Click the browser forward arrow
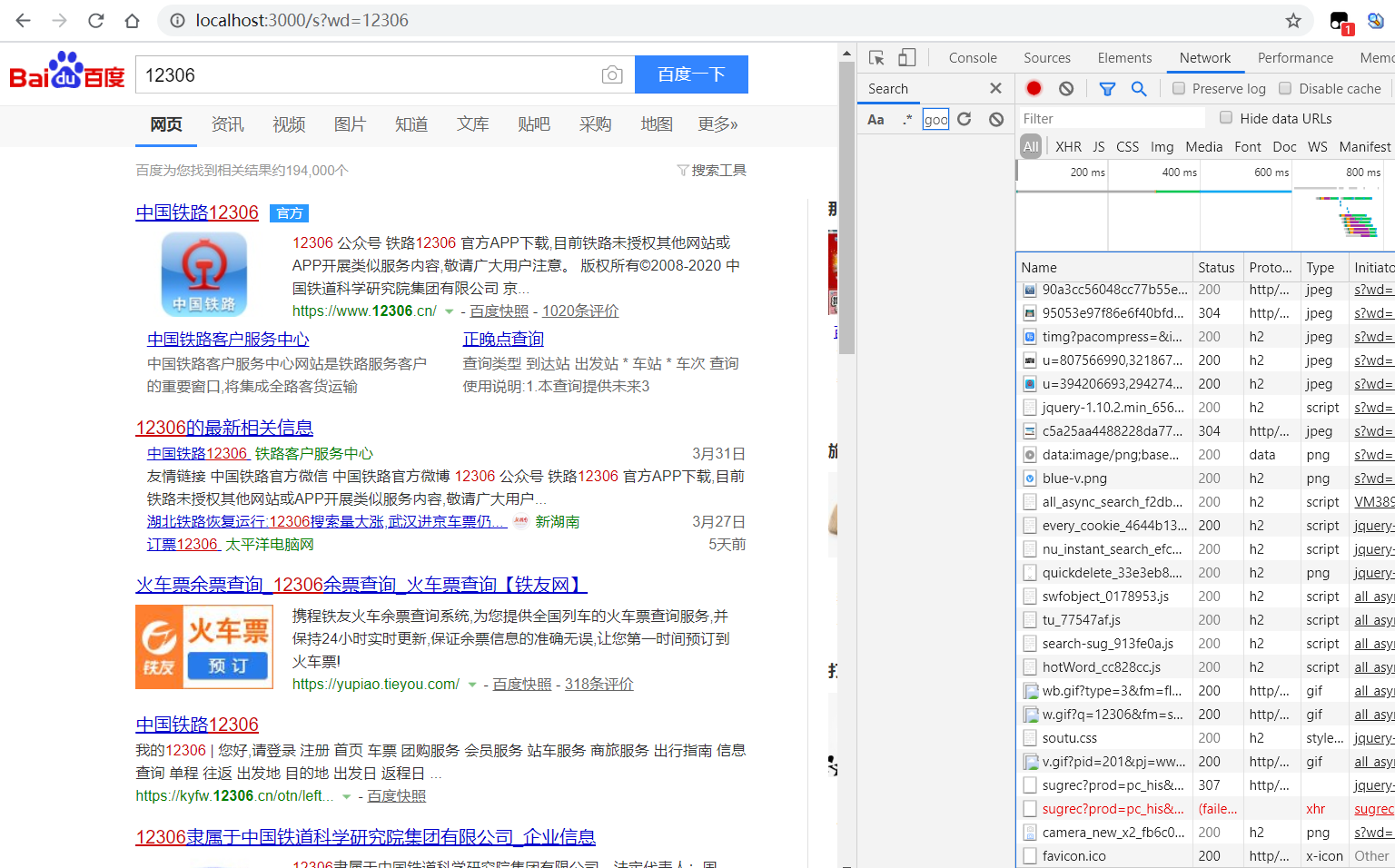 (60, 20)
